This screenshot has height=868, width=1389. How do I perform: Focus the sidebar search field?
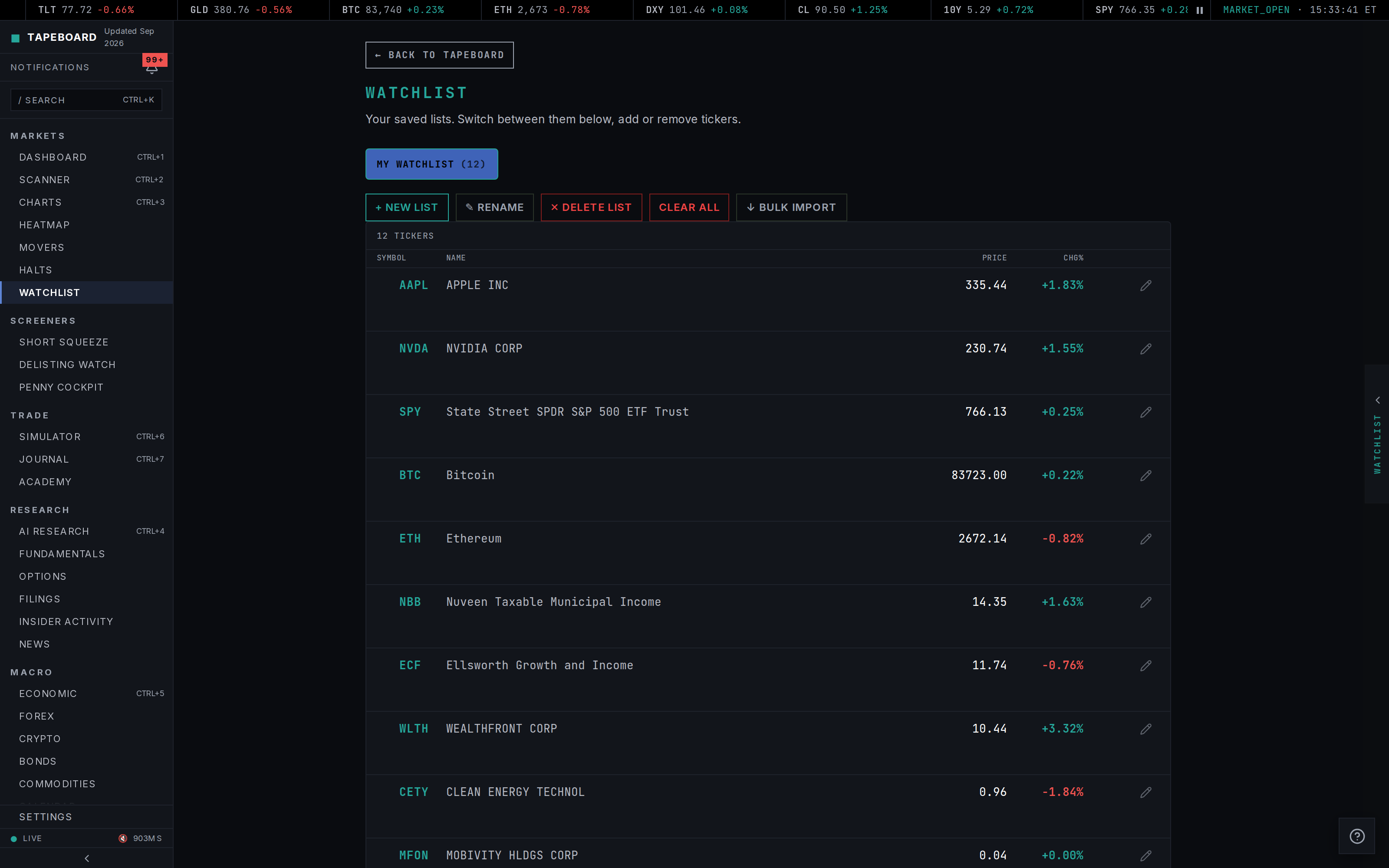[x=86, y=100]
